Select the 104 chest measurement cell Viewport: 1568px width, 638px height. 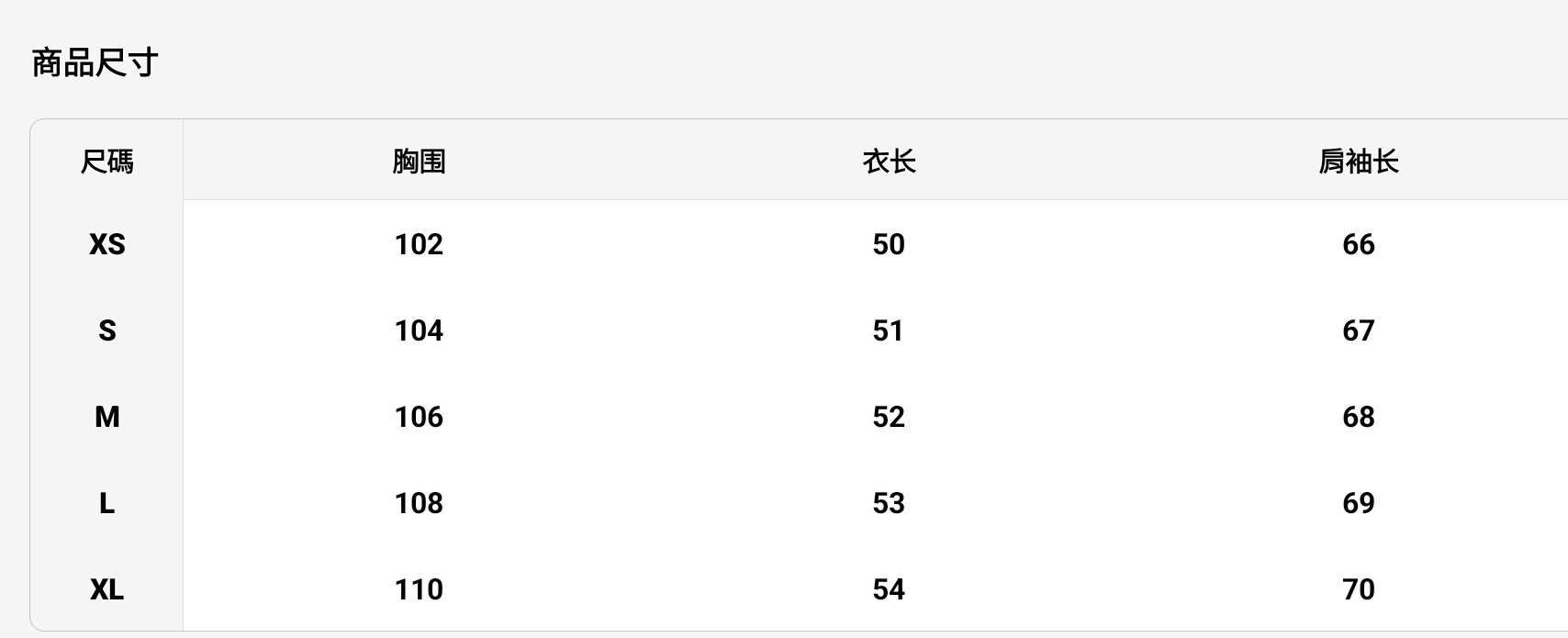tap(419, 330)
